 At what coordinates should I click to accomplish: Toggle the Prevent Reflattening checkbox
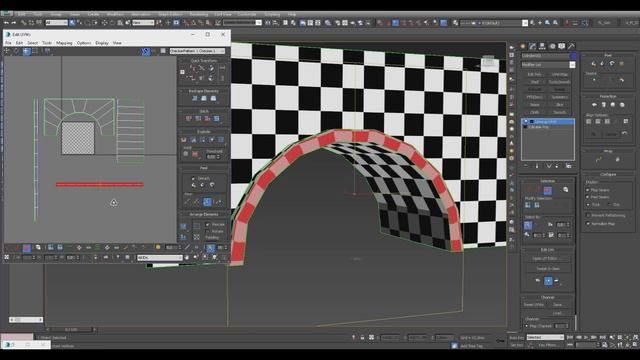tap(588, 215)
